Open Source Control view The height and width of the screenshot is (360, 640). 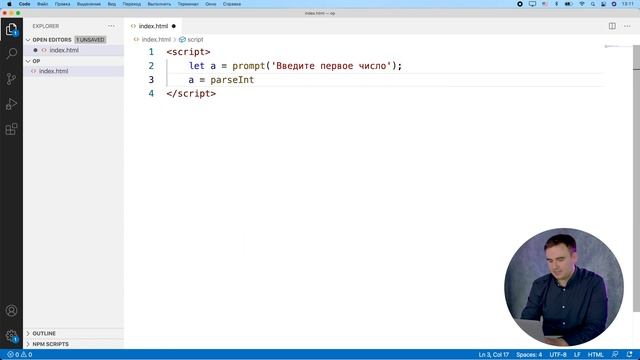tap(11, 79)
